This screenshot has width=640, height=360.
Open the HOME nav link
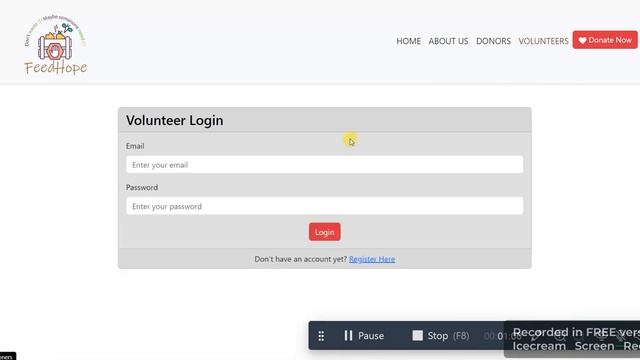[x=409, y=41]
